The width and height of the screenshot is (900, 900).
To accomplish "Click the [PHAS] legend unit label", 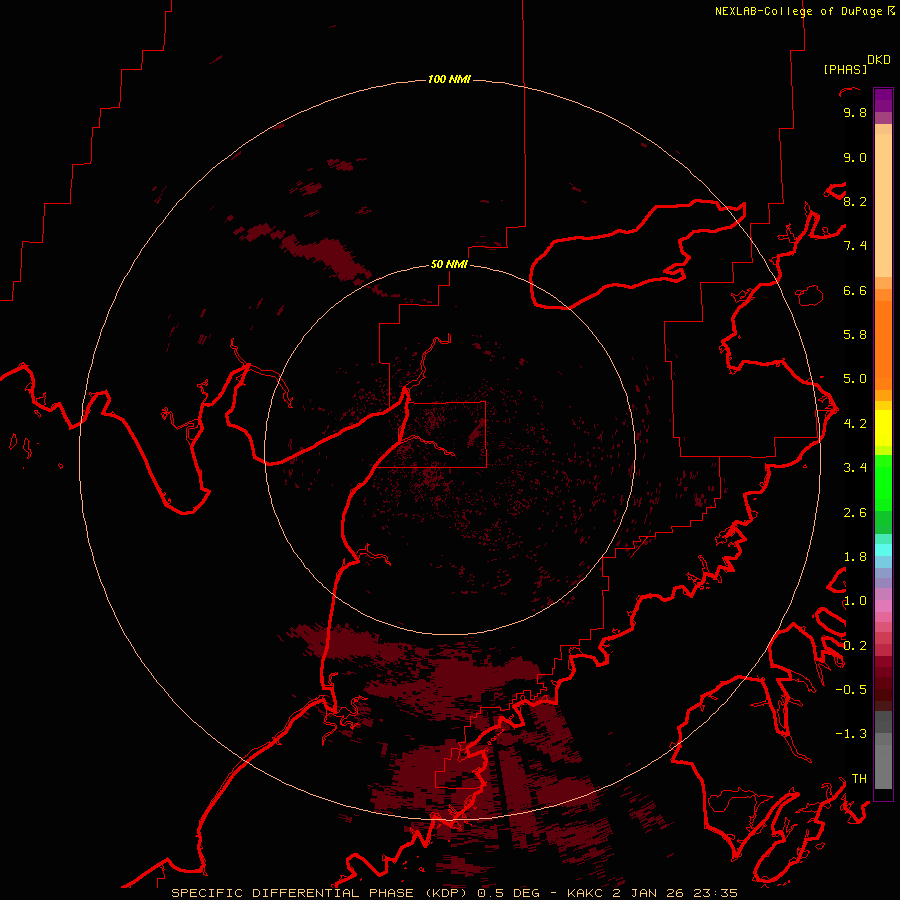I will click(x=845, y=69).
